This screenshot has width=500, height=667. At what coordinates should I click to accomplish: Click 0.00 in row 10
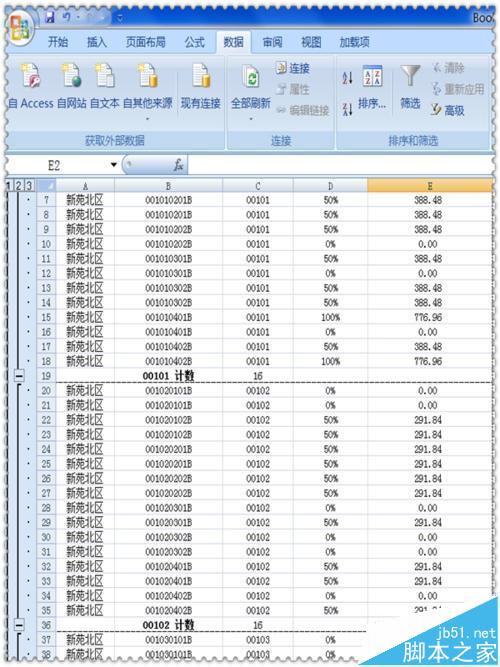[x=428, y=244]
